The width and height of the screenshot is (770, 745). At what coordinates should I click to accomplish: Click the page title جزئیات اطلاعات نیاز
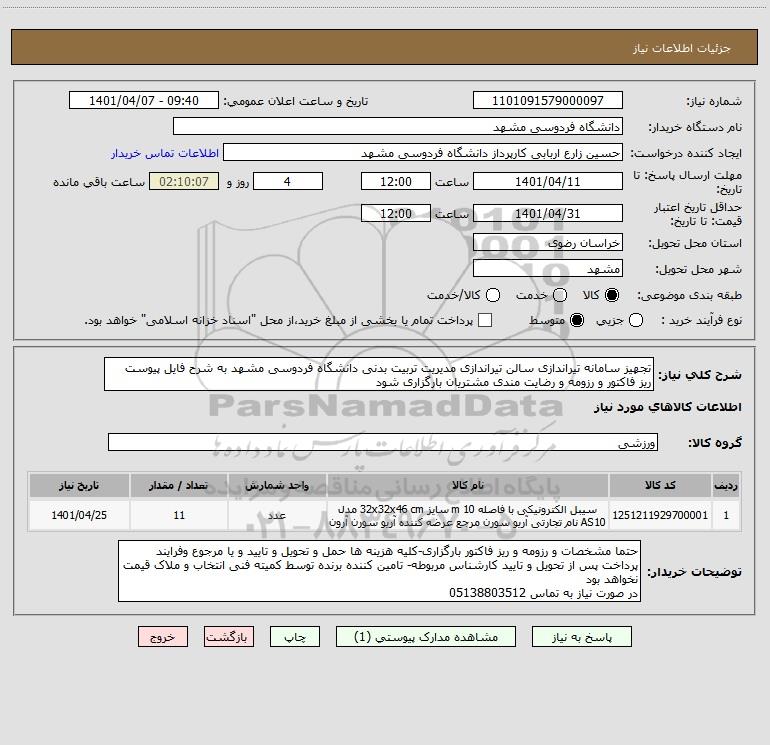pyautogui.click(x=681, y=48)
